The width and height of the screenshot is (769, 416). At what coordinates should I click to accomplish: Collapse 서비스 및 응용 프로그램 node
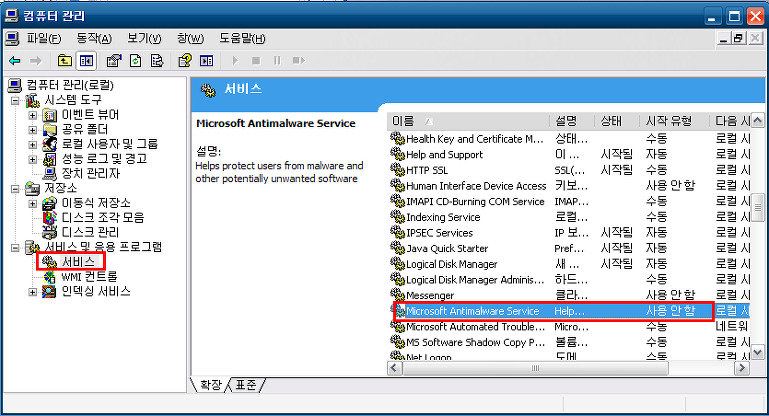pos(15,248)
